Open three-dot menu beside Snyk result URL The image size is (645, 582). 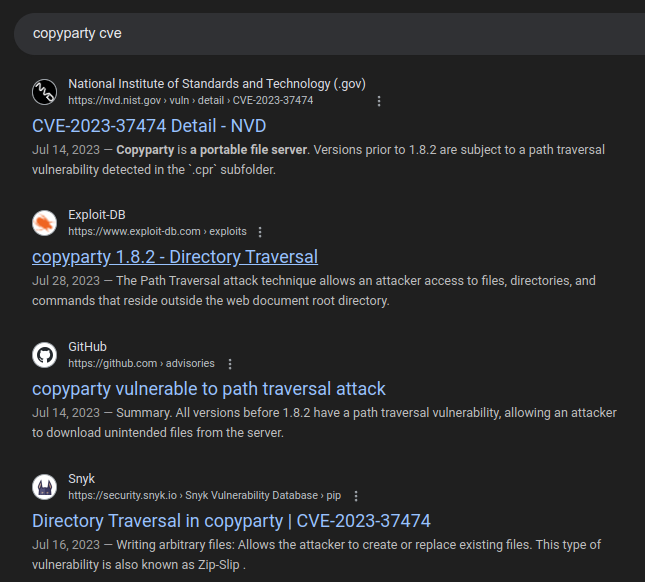coord(356,496)
